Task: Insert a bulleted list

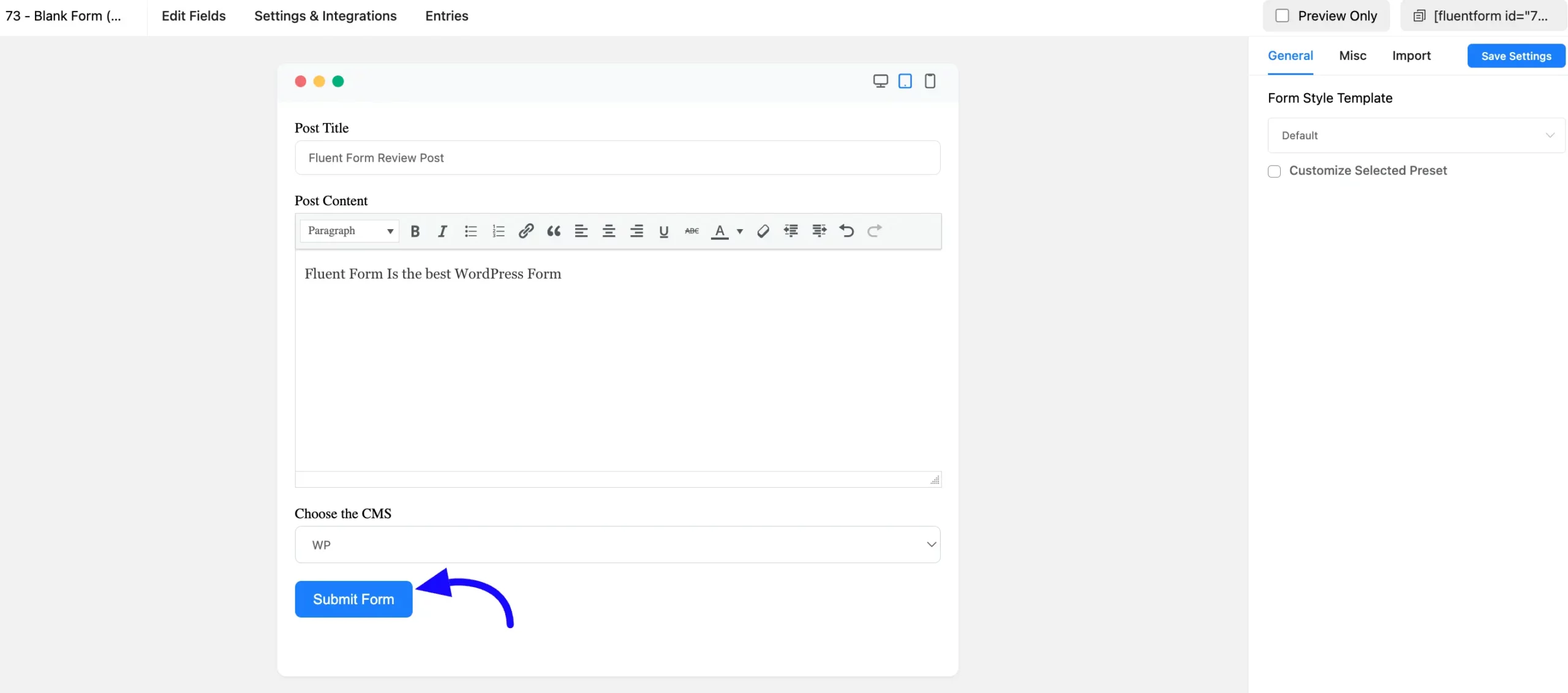Action: 470,231
